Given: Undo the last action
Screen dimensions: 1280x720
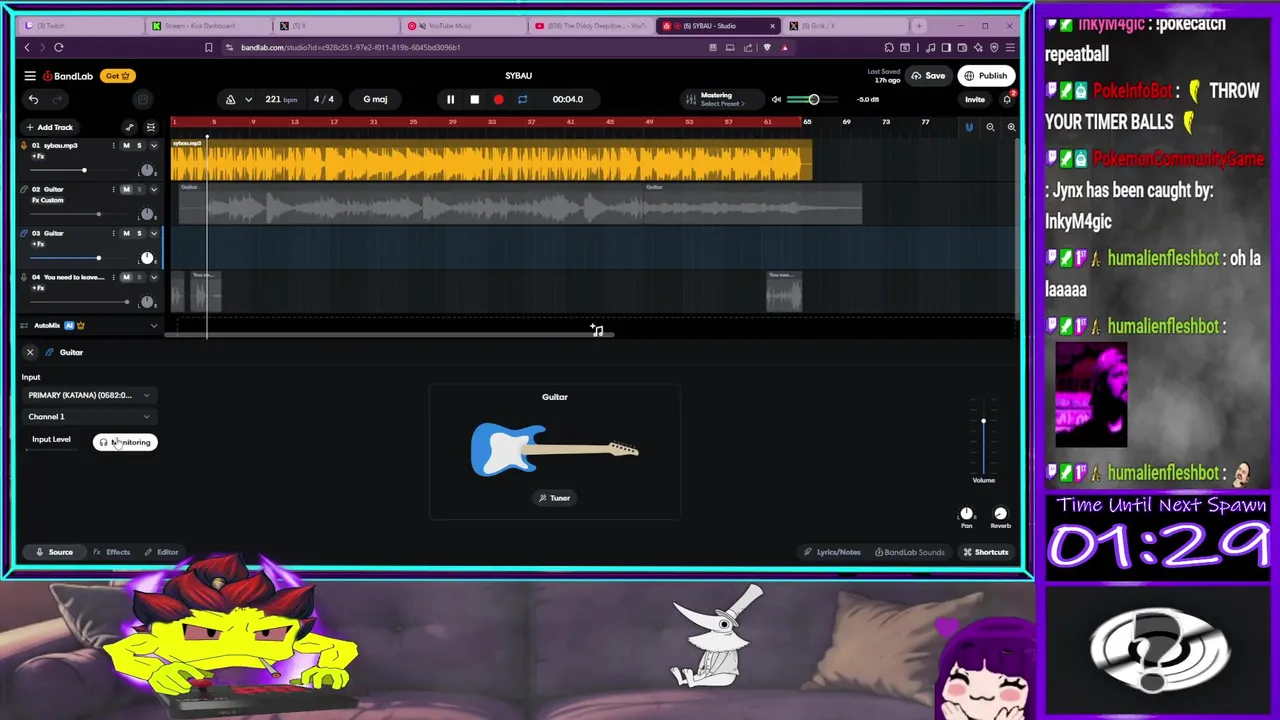Looking at the screenshot, I should (33, 99).
